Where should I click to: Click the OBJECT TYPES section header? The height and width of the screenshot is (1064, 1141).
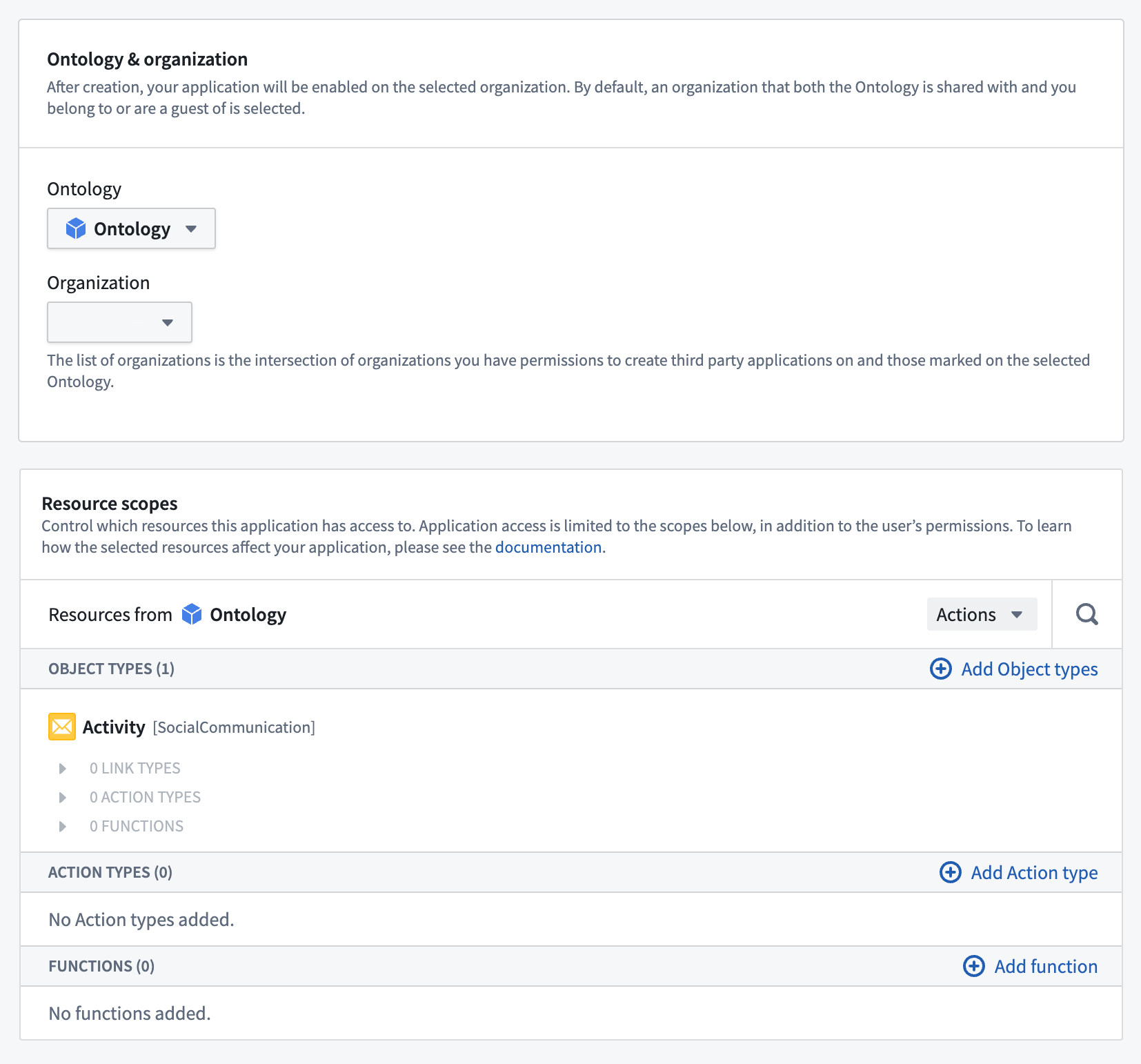click(111, 668)
